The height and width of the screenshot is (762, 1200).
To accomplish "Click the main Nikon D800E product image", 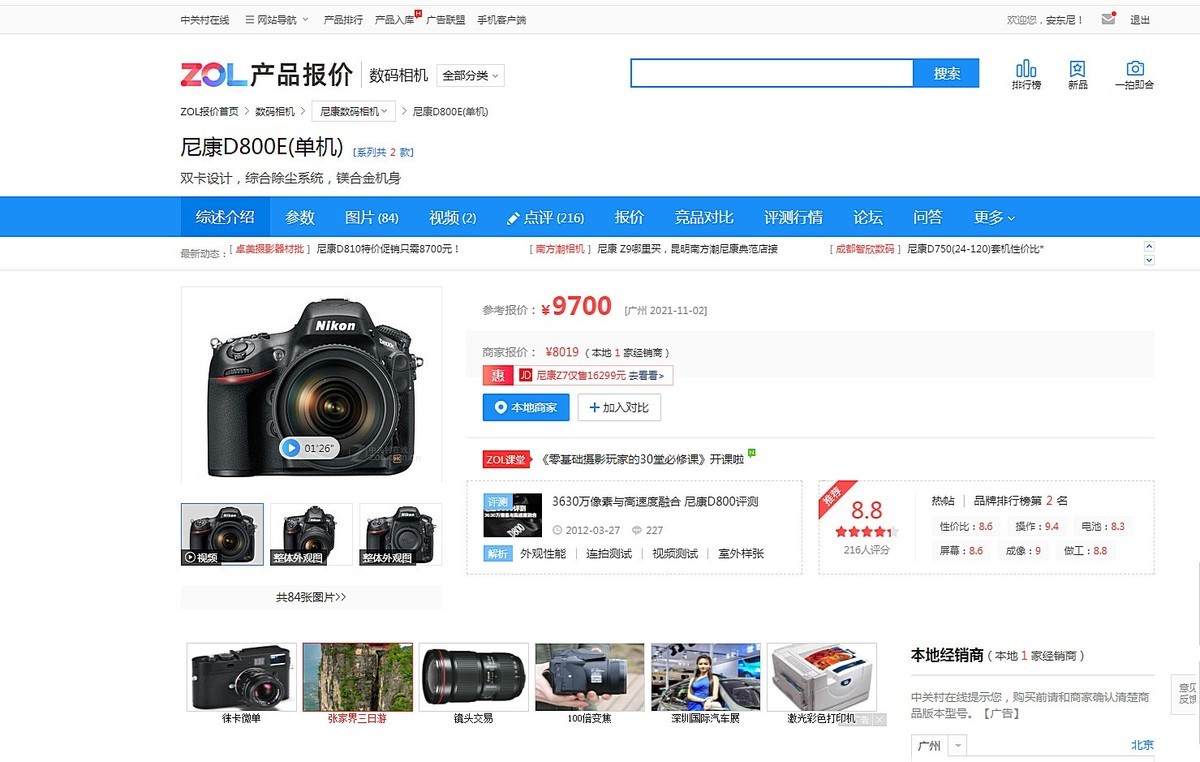I will (x=311, y=384).
